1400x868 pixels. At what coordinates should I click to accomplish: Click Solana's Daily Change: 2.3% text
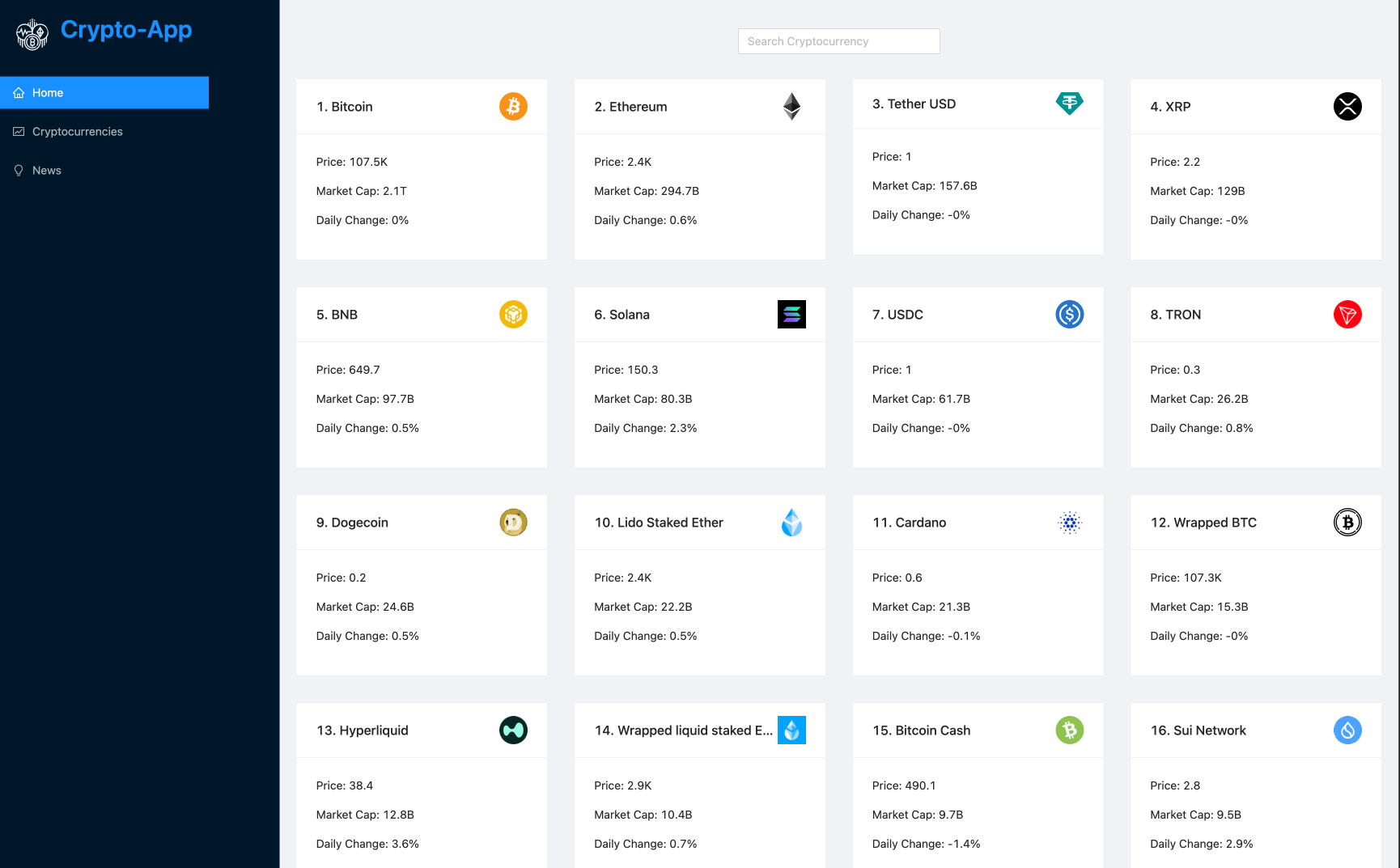(646, 428)
